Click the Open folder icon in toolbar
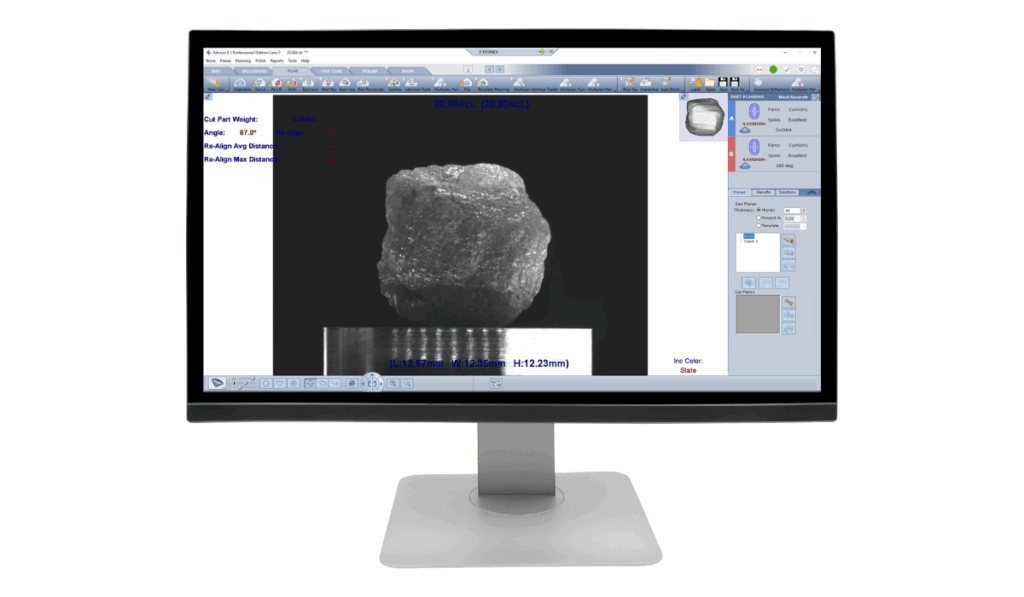1024x597 pixels. point(710,83)
